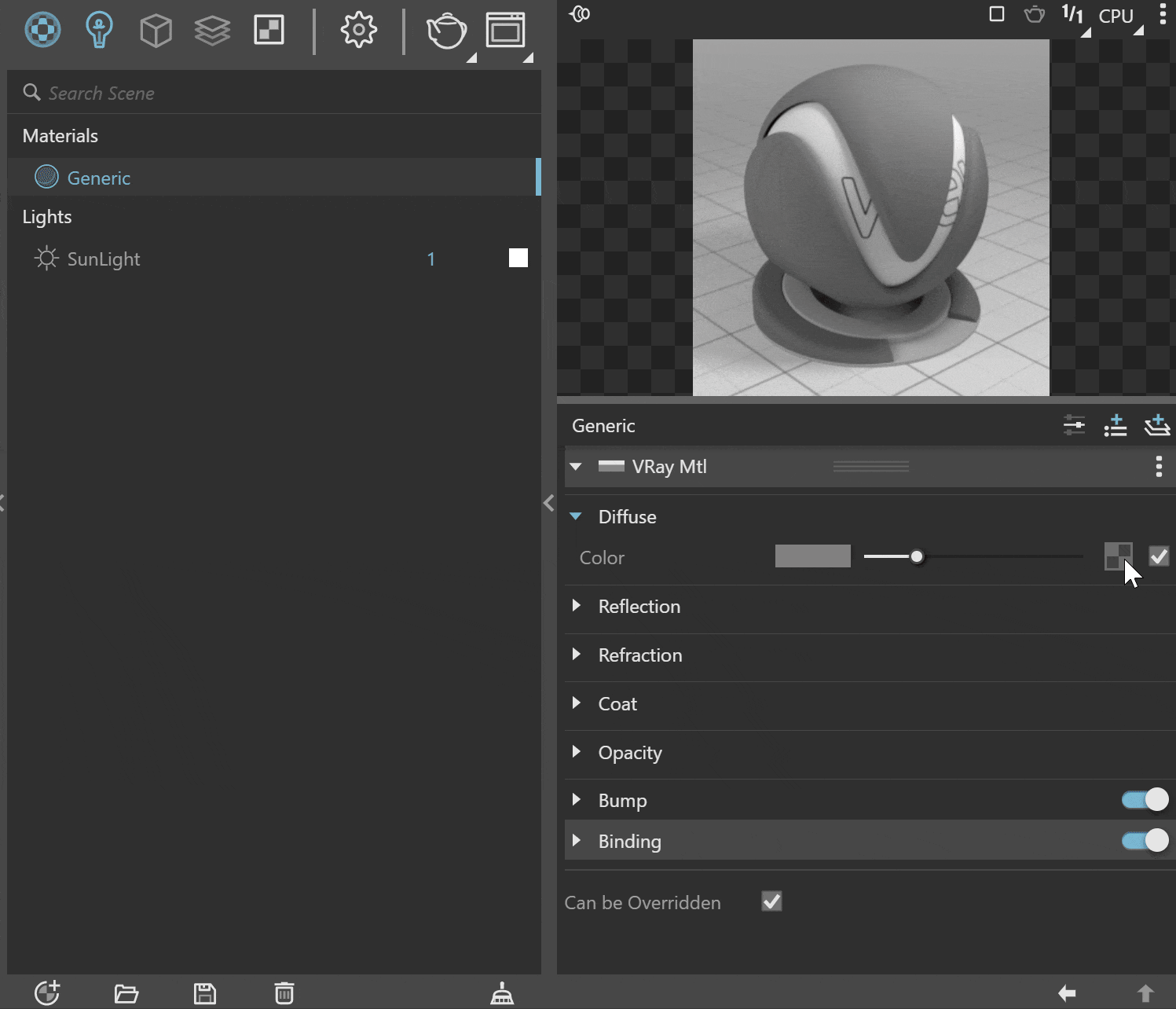Open the Settings gear icon
This screenshot has height=1009, width=1176.
click(359, 31)
